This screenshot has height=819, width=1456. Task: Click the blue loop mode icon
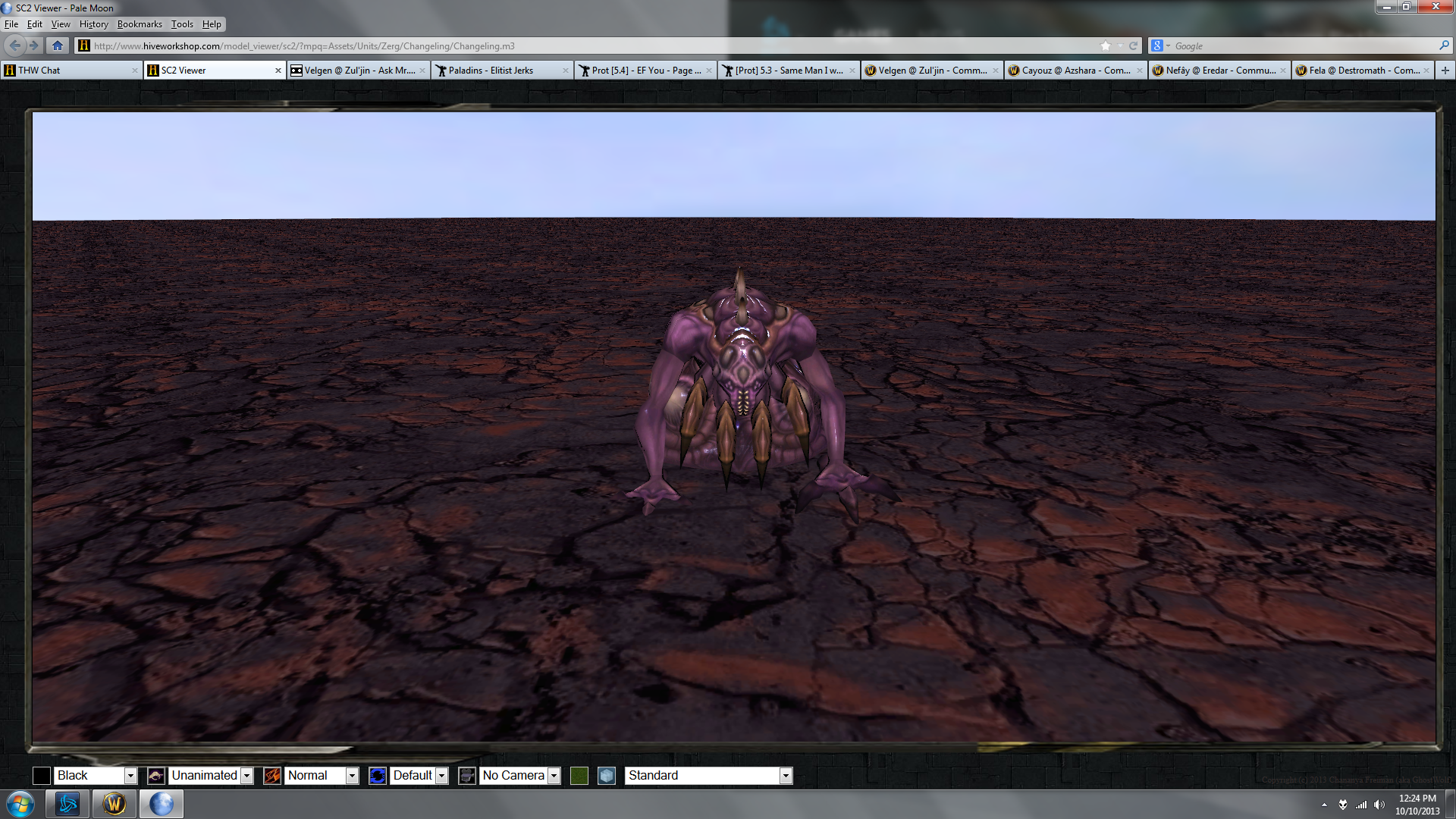377,775
